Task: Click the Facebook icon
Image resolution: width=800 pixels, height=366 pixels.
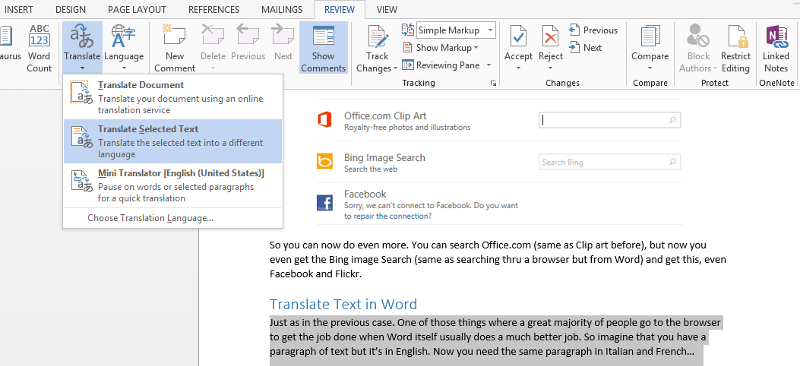Action: pos(324,203)
